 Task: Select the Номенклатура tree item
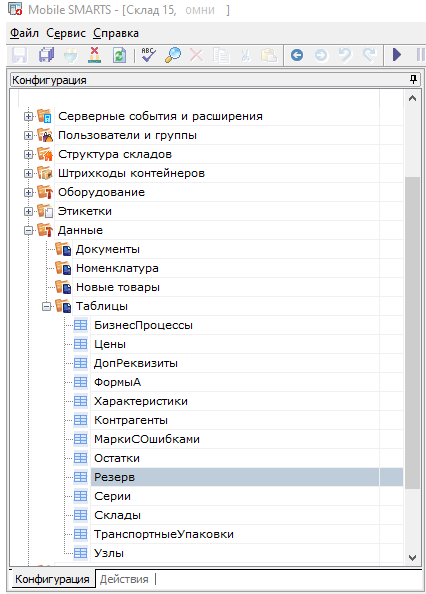(117, 268)
